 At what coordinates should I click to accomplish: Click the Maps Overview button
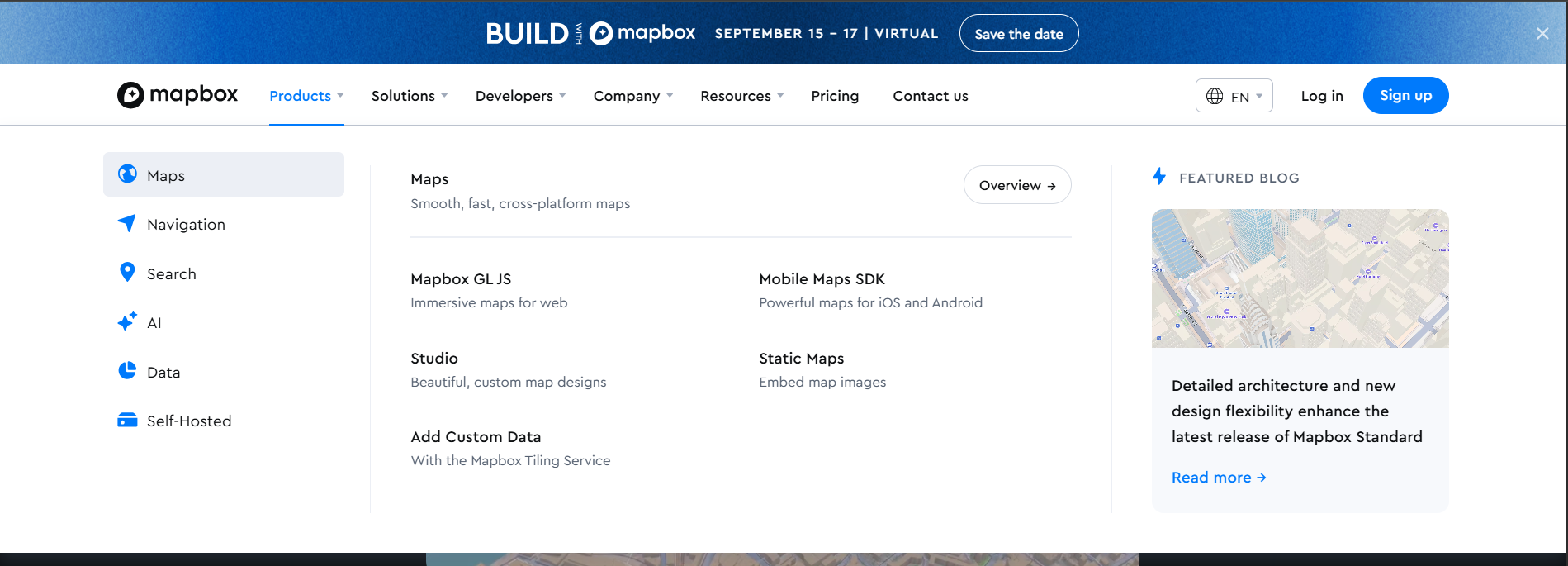[x=1017, y=185]
